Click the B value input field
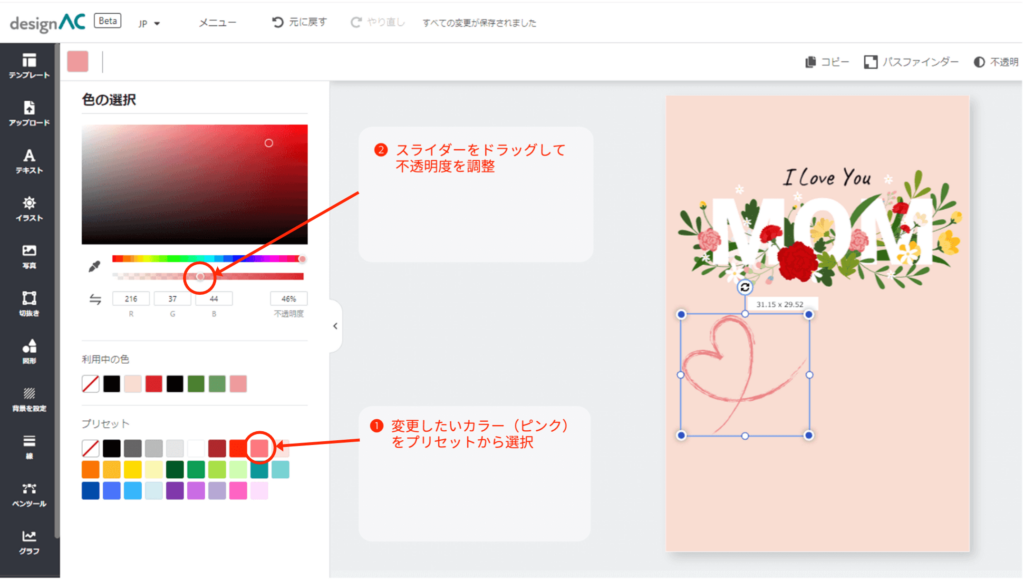Image resolution: width=1024 pixels, height=580 pixels. (x=214, y=298)
